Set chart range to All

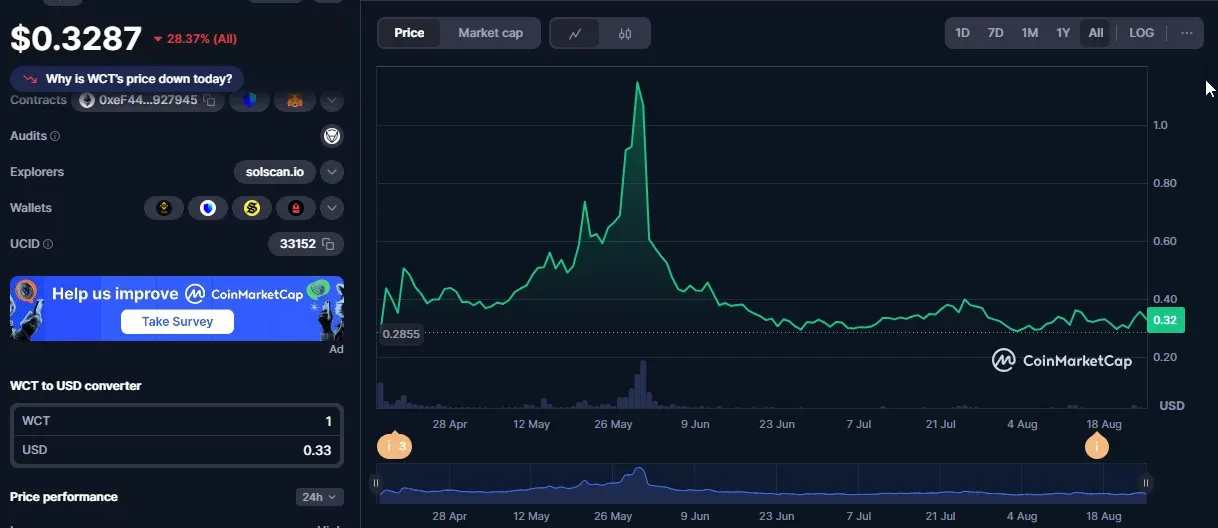tap(1096, 33)
